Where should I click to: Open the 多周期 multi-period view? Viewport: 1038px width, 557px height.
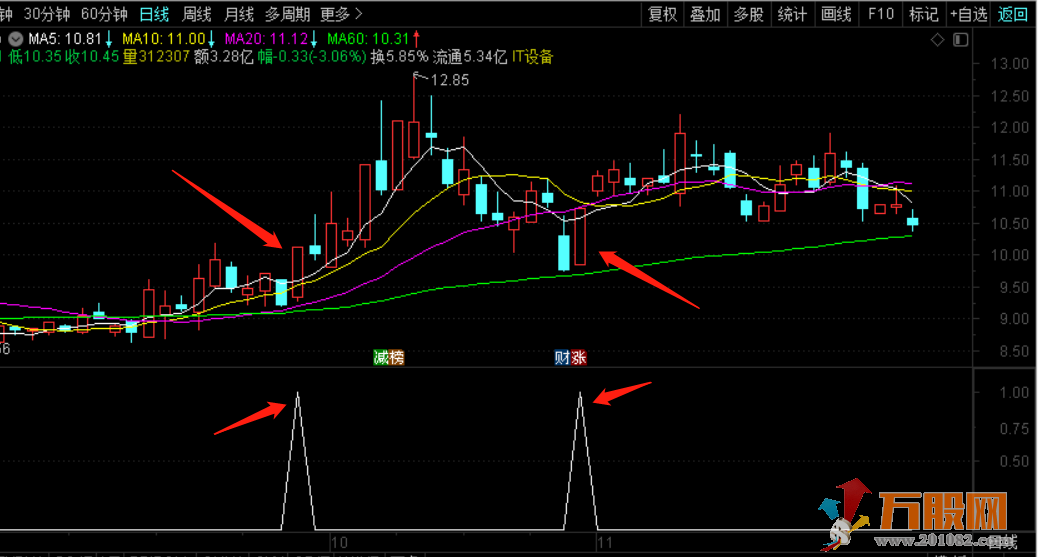point(287,14)
